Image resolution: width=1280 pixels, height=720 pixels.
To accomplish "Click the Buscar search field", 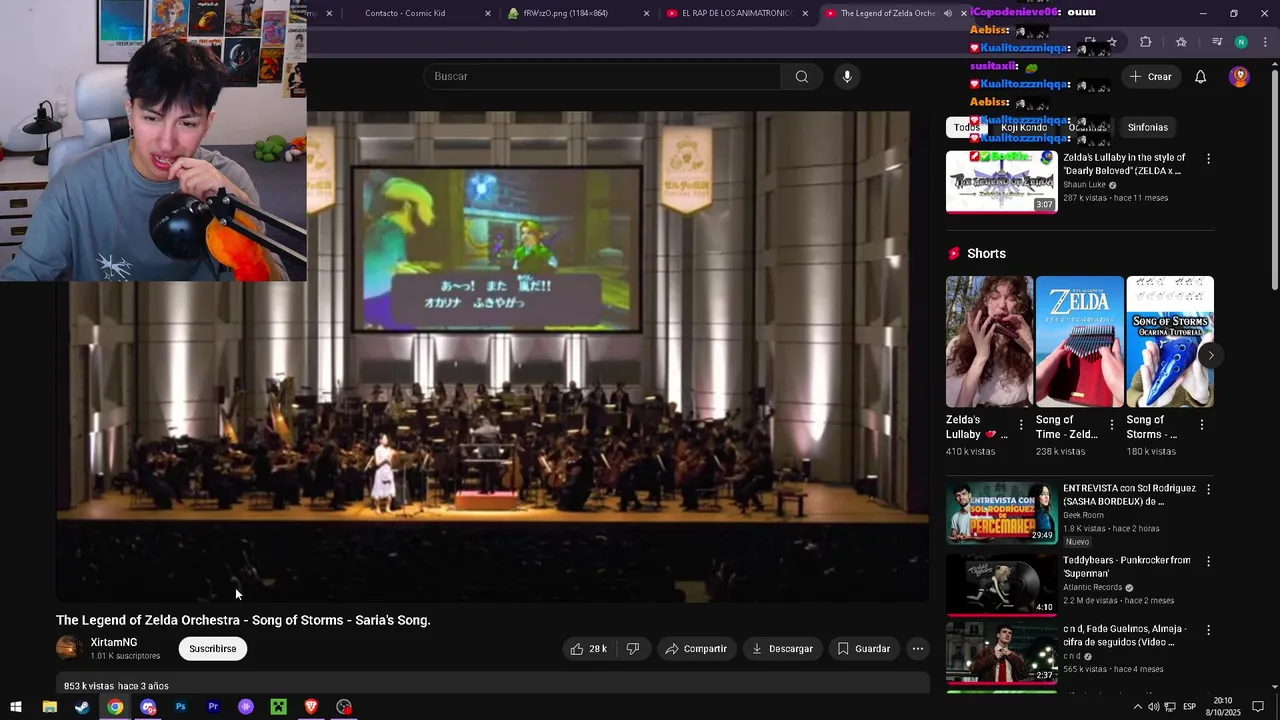I will (x=602, y=77).
